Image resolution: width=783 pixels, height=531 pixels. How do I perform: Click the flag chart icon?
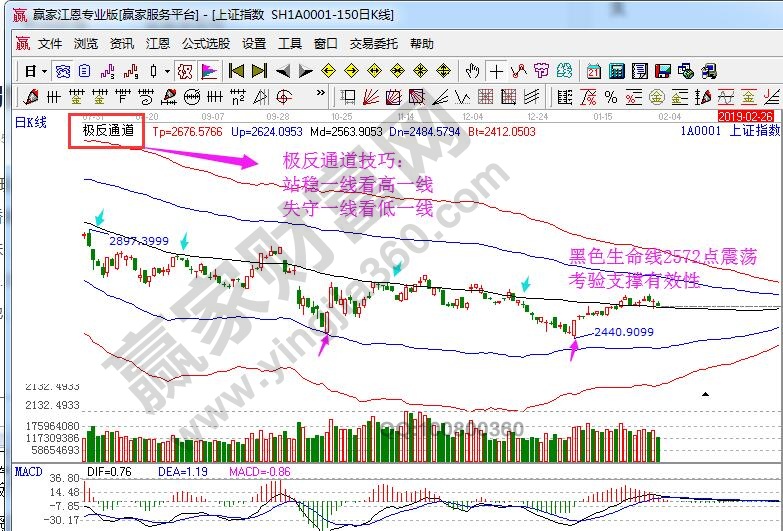click(x=209, y=71)
